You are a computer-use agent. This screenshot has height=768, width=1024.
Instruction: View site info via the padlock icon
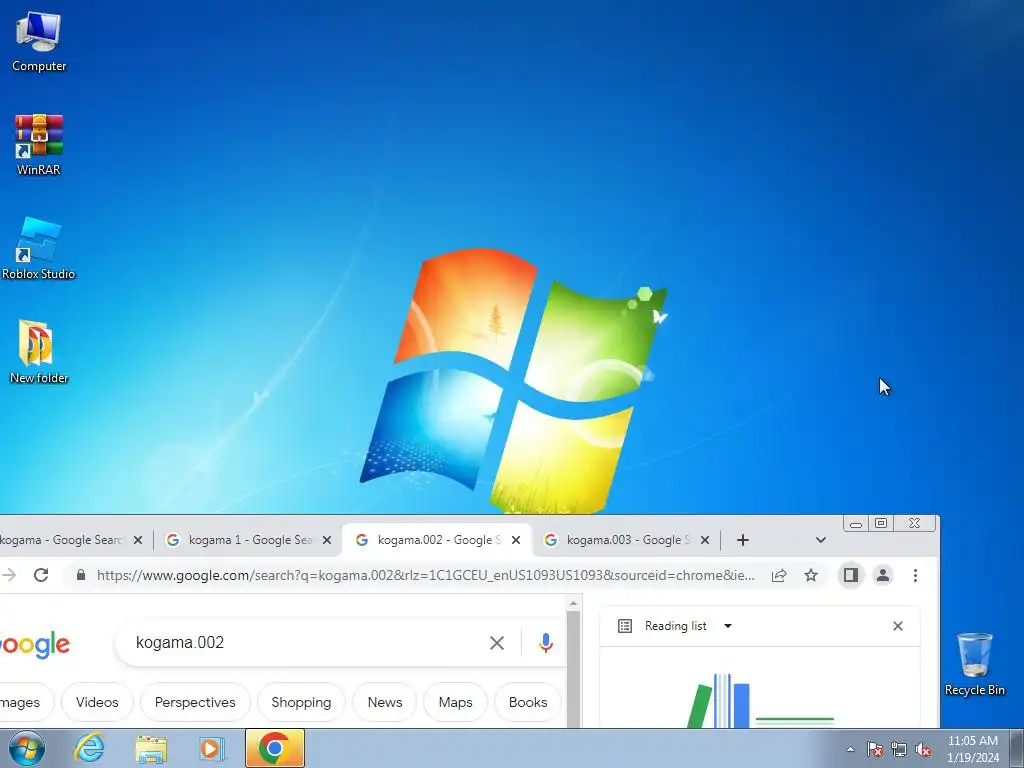(x=81, y=575)
